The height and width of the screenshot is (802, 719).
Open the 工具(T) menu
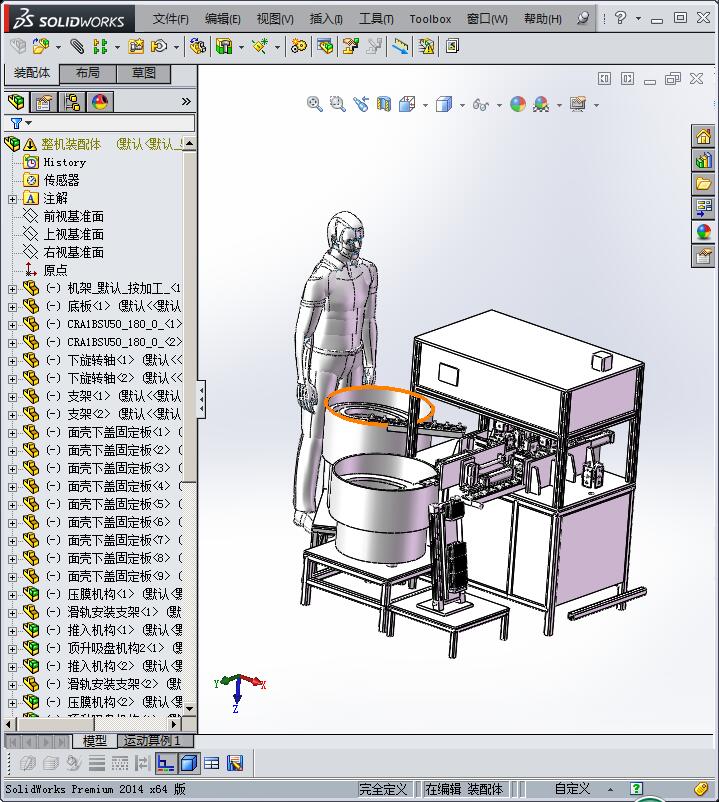[376, 19]
